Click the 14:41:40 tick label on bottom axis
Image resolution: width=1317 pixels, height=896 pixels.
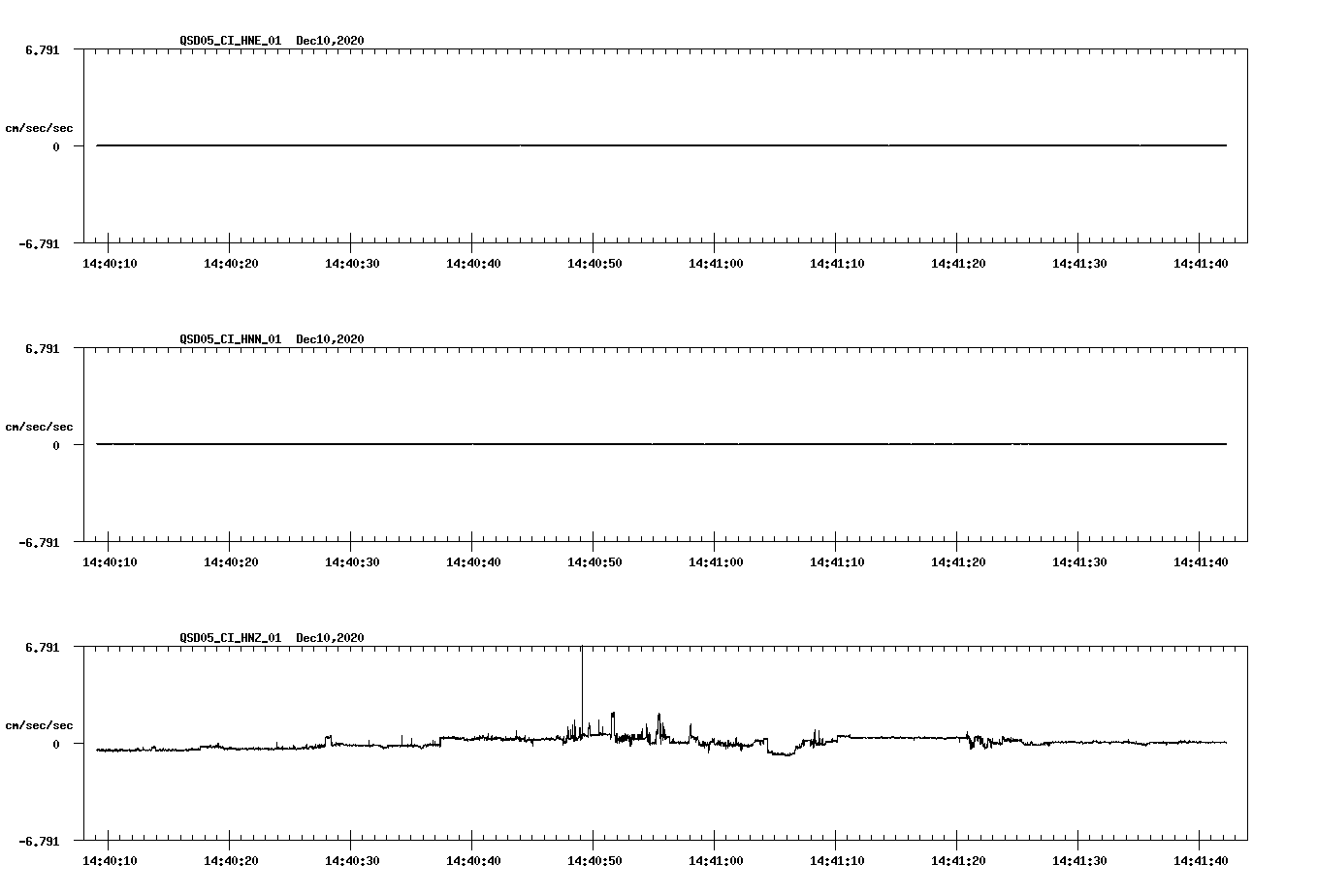point(1203,858)
